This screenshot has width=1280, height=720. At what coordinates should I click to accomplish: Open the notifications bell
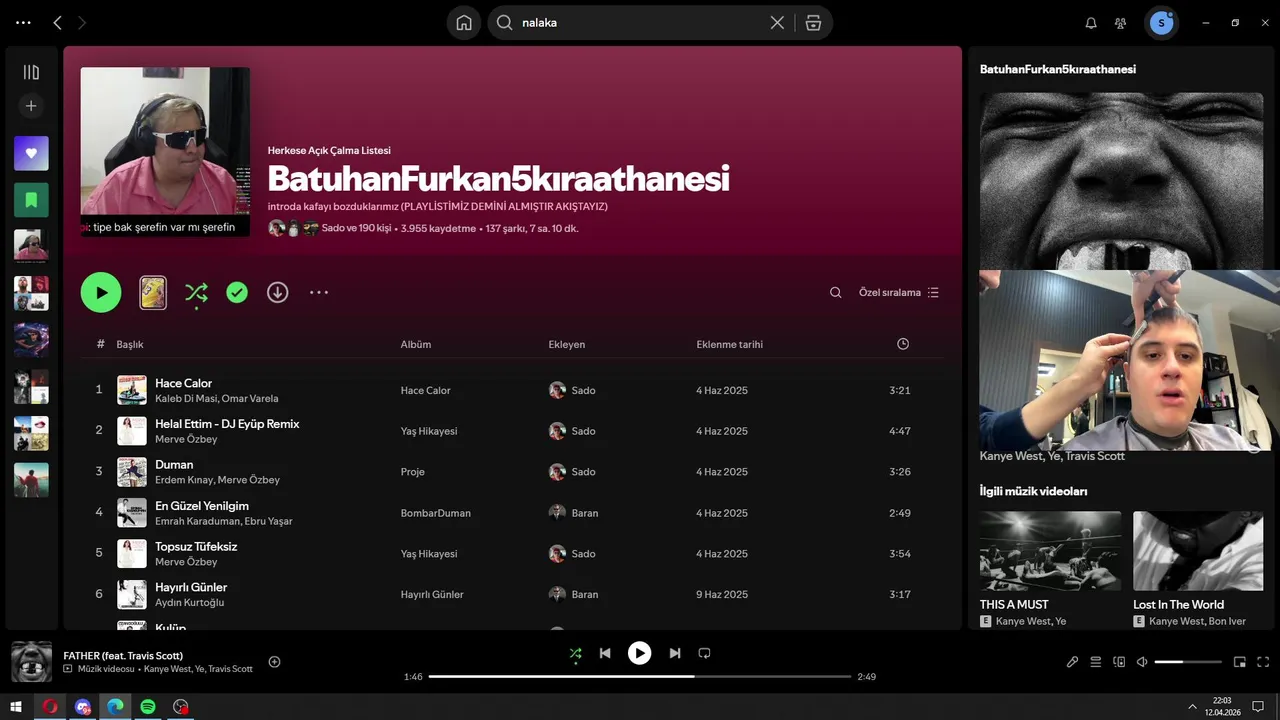coord(1091,23)
